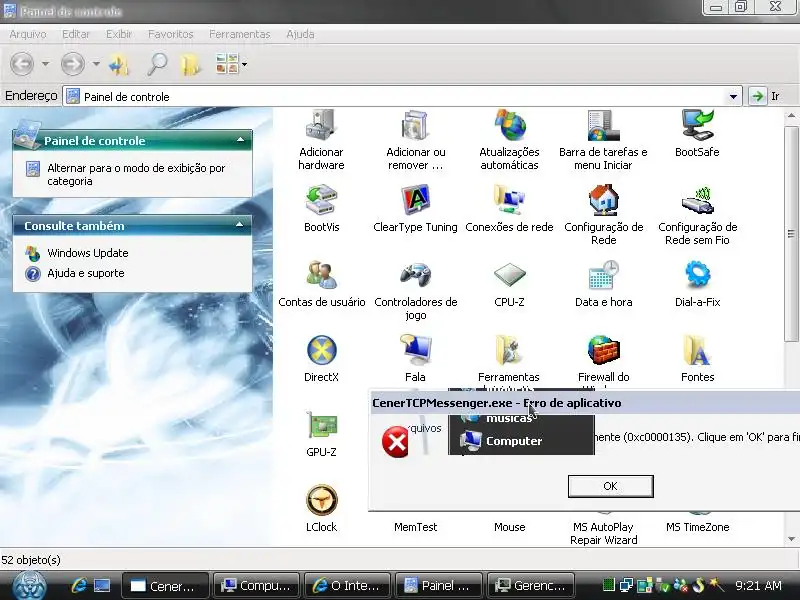
Task: Open Firewall do Windows icon
Action: coord(604,350)
